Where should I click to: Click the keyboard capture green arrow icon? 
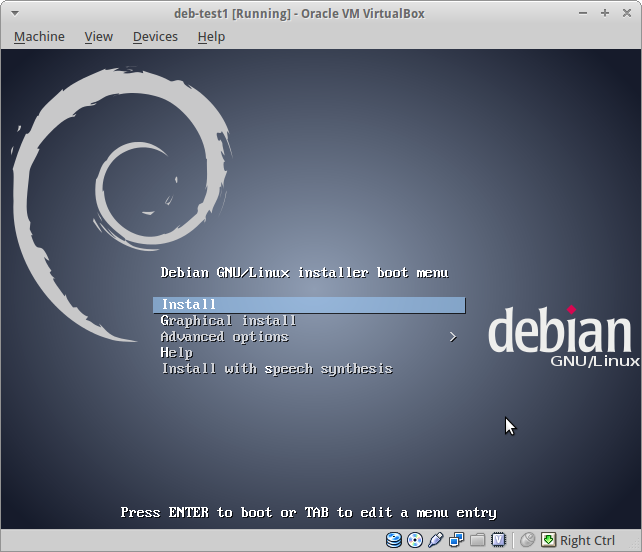(x=548, y=540)
